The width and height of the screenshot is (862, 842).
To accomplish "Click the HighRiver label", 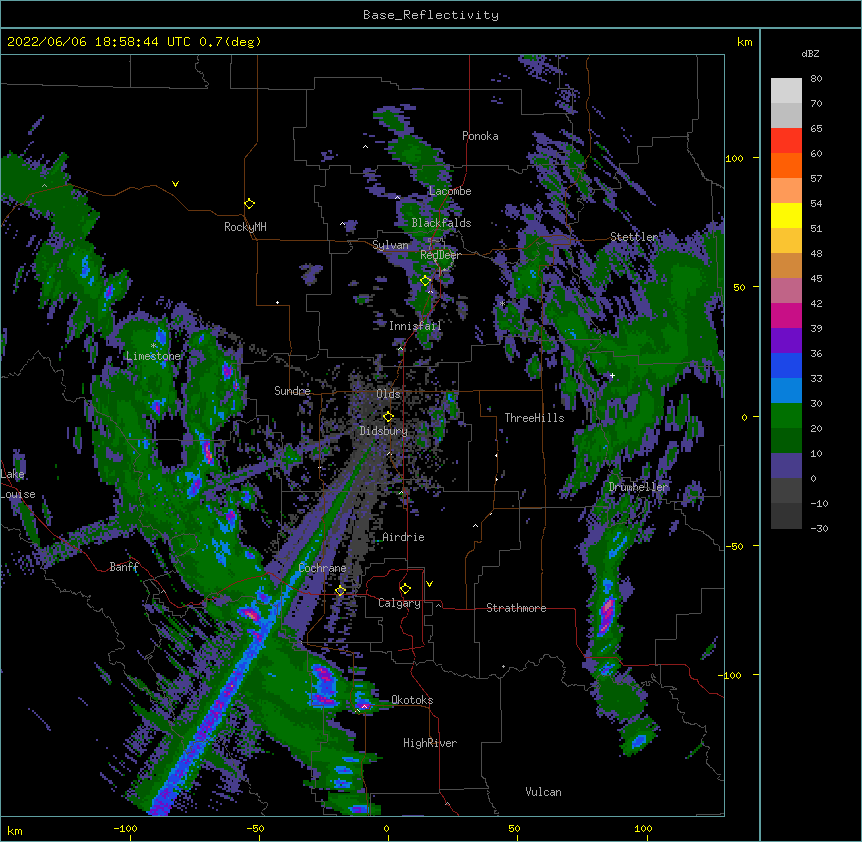I will (x=430, y=743).
